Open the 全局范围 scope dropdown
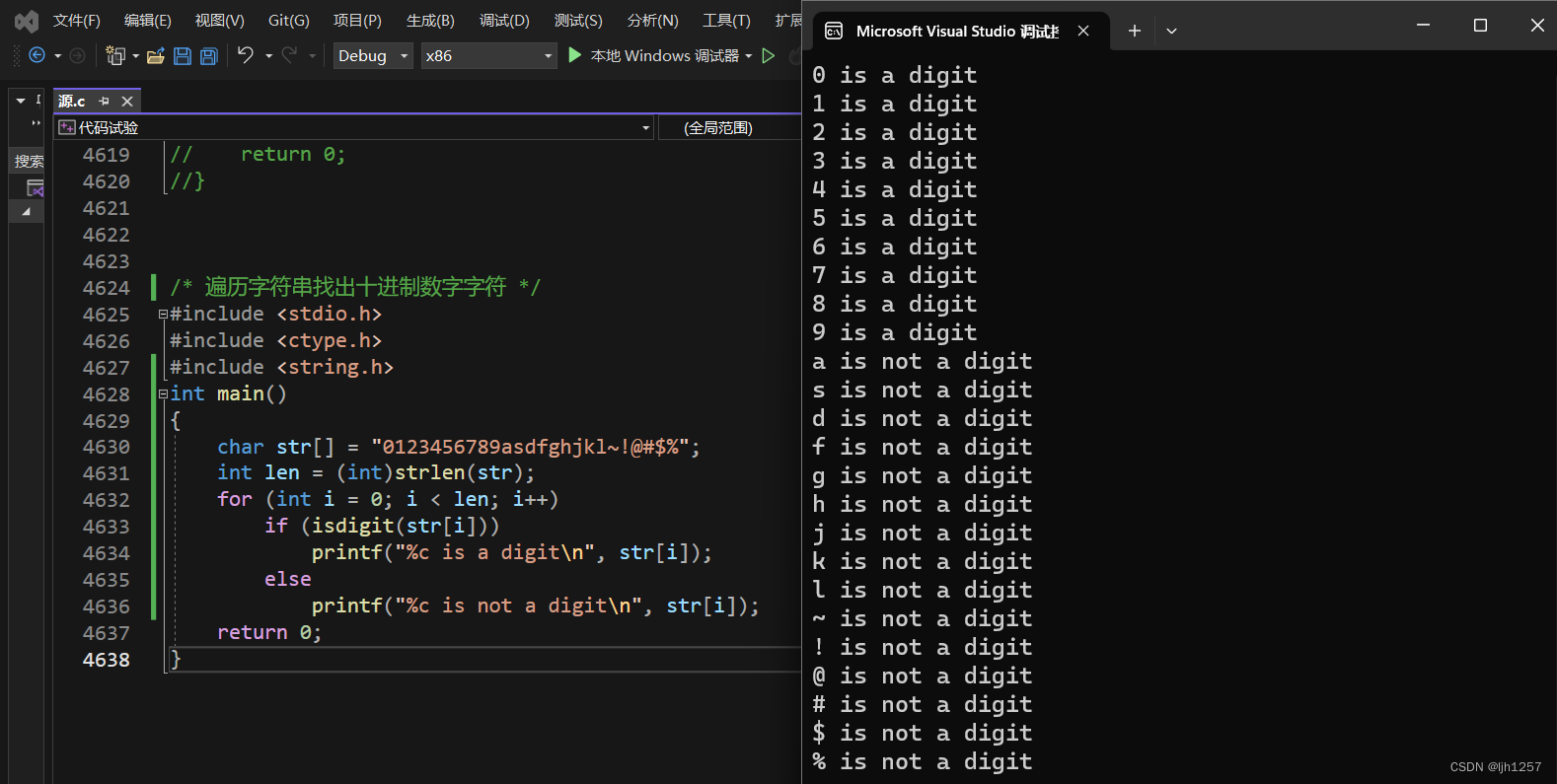 730,127
